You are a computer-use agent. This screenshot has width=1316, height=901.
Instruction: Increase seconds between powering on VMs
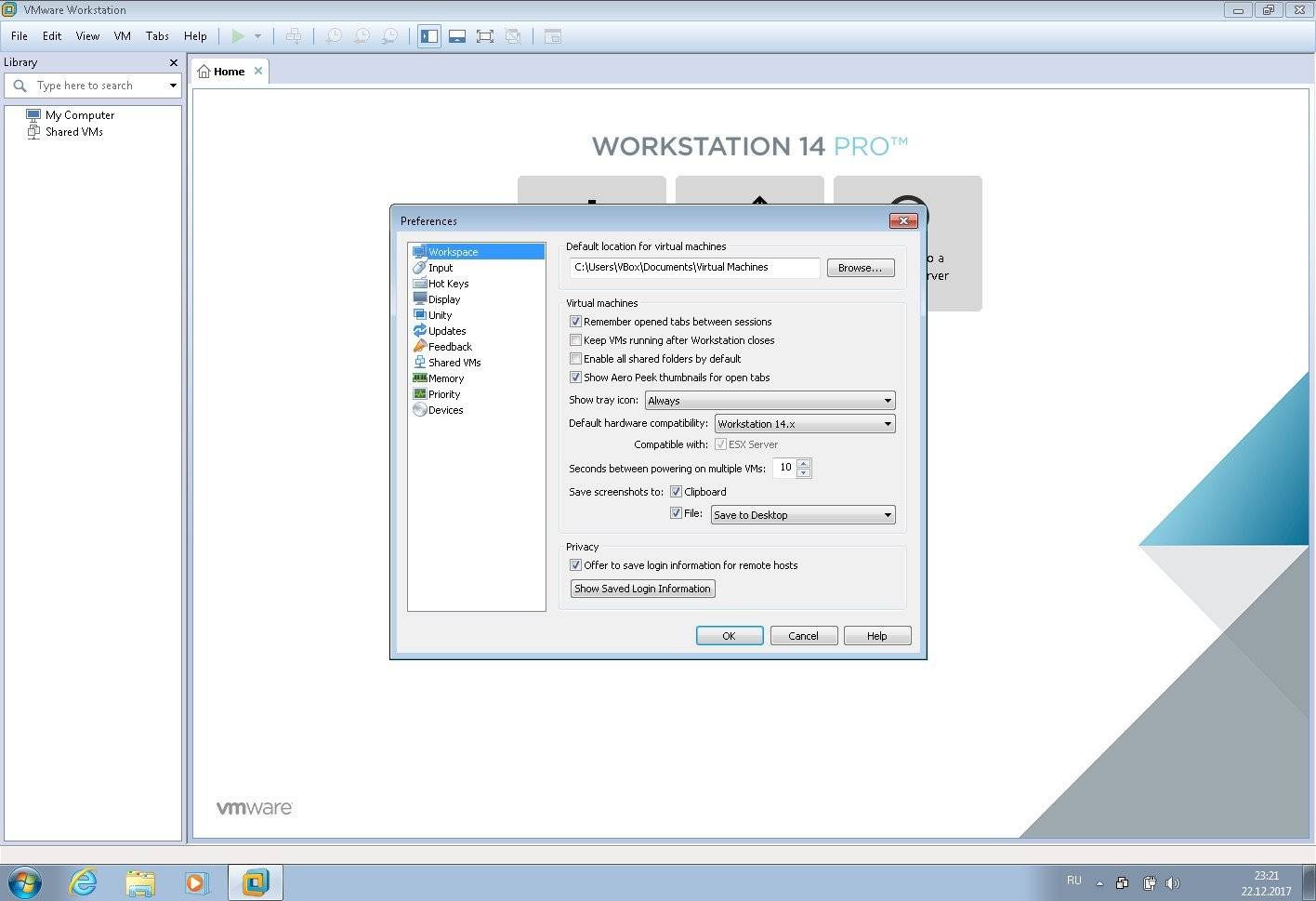click(804, 463)
